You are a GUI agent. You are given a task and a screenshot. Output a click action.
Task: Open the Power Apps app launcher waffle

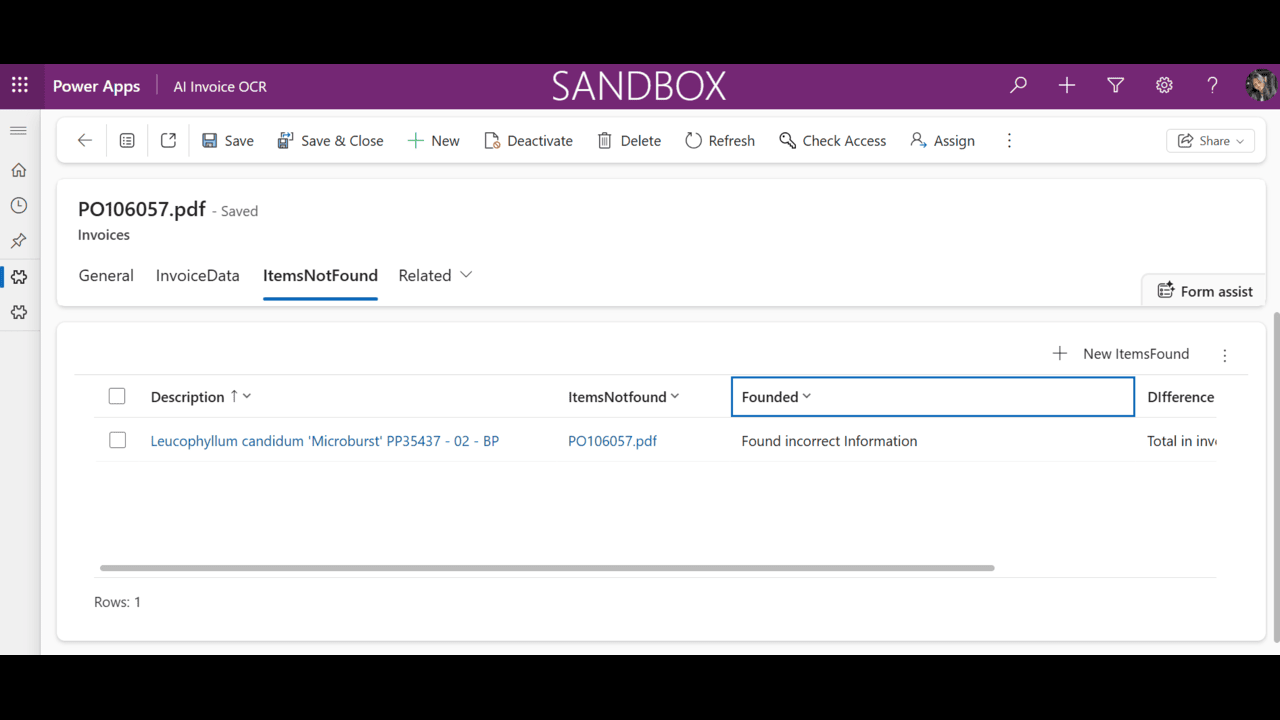point(20,86)
